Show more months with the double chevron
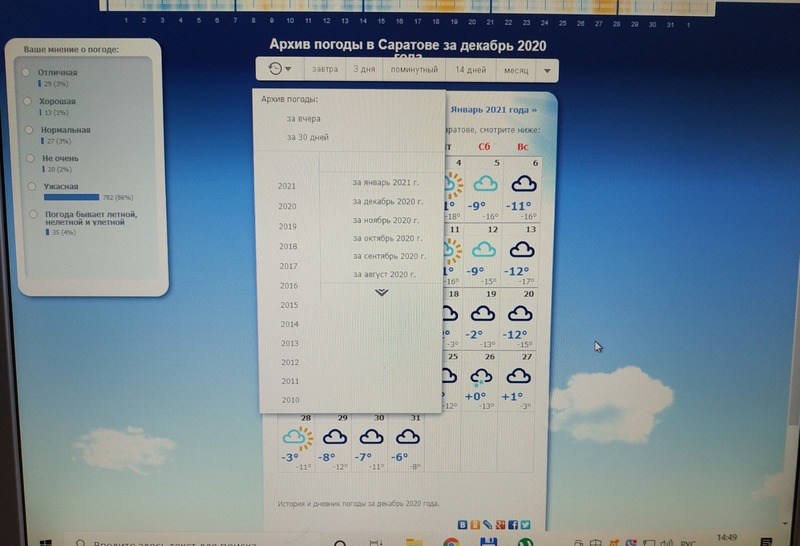The image size is (800, 546). [381, 292]
